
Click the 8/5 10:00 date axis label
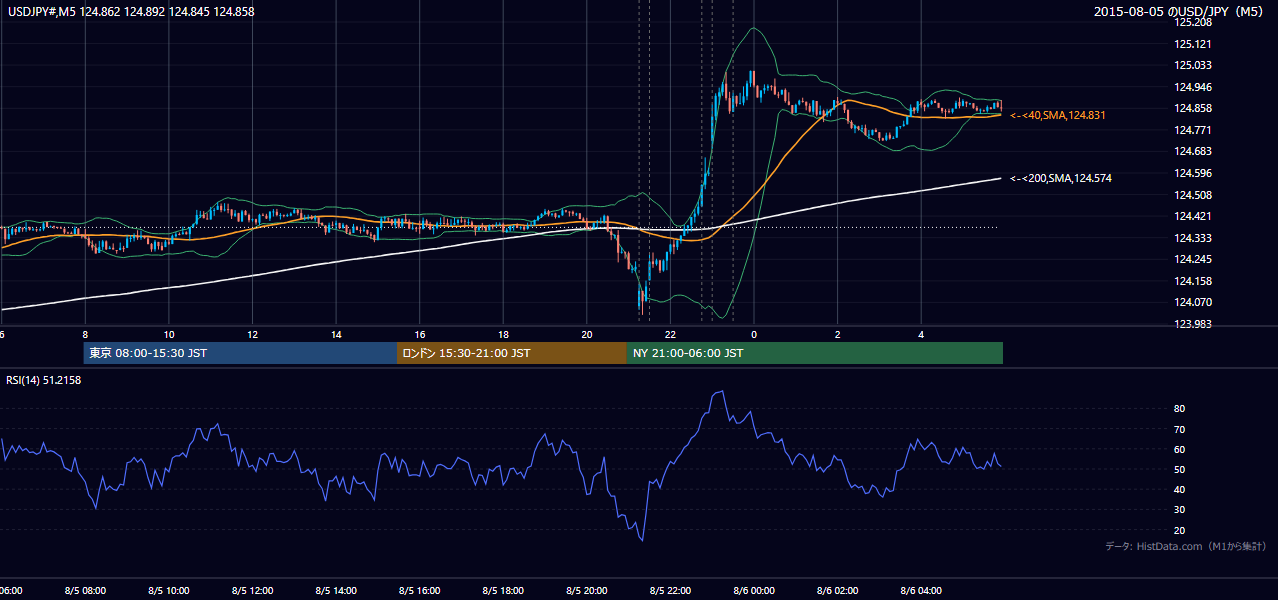[169, 591]
